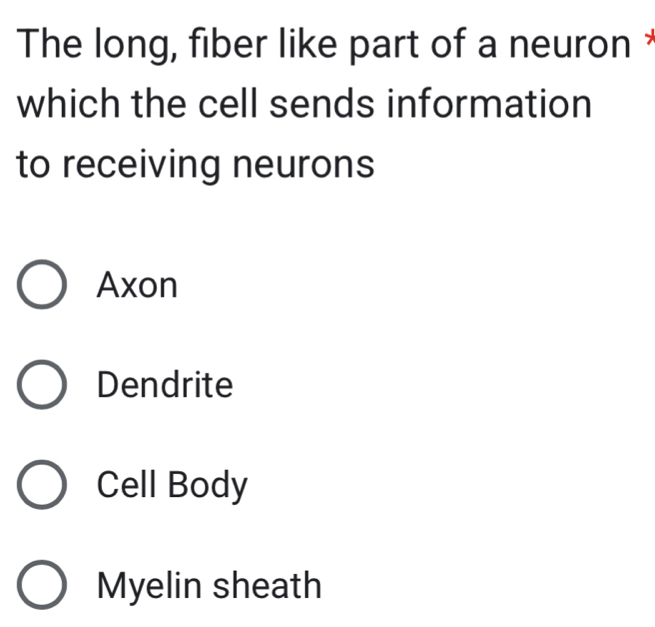The image size is (655, 627).
Task: Select the Dendrite radio button
Action: [x=42, y=384]
